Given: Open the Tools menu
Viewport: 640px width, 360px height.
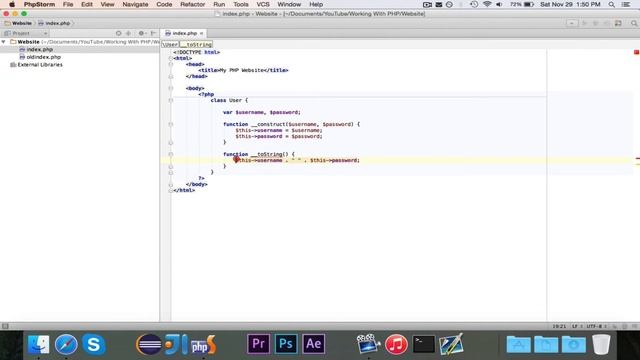Looking at the screenshot, I should [241, 4].
